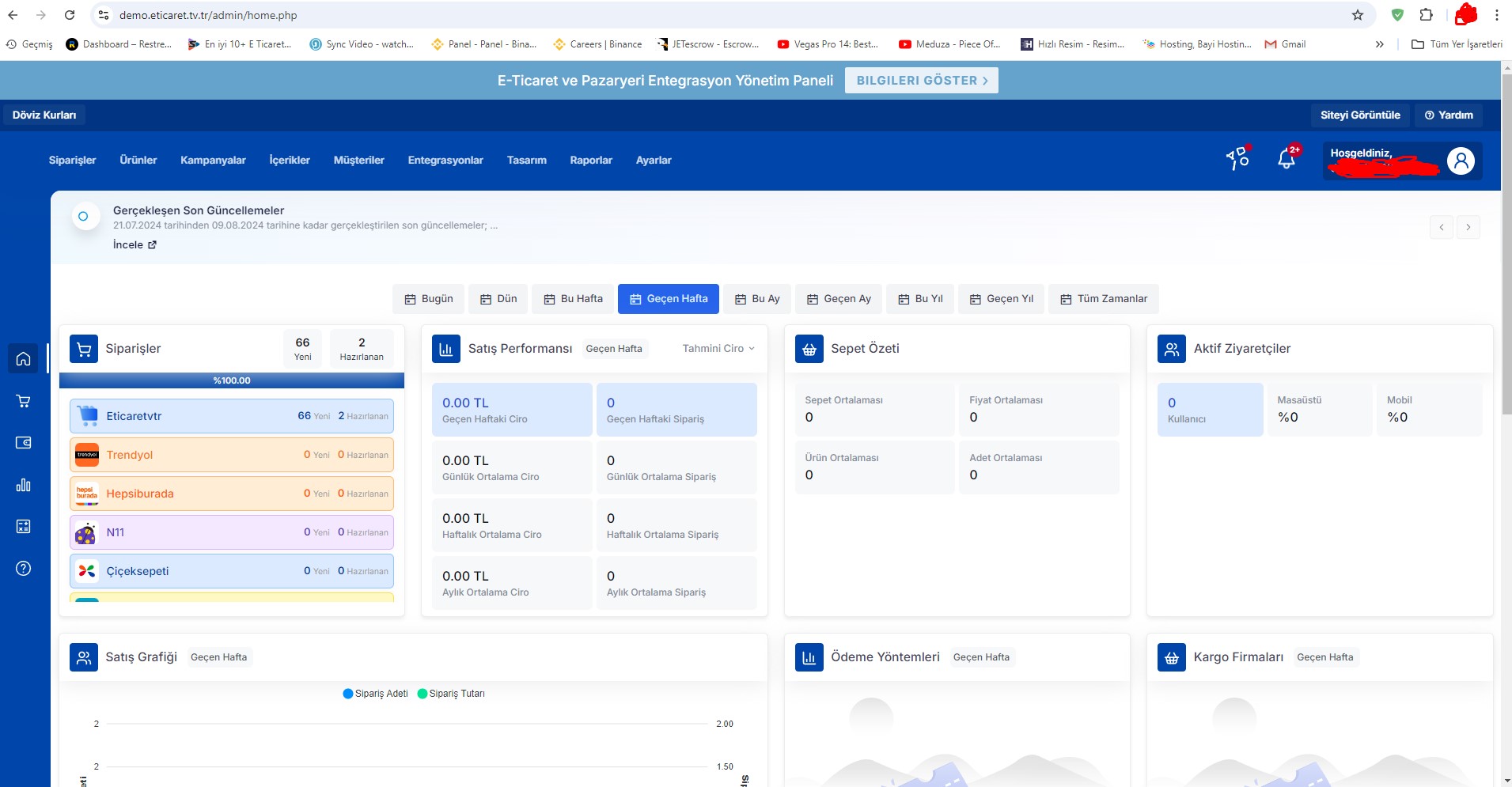
Task: Open the help question mark sidebar icon
Action: point(24,569)
